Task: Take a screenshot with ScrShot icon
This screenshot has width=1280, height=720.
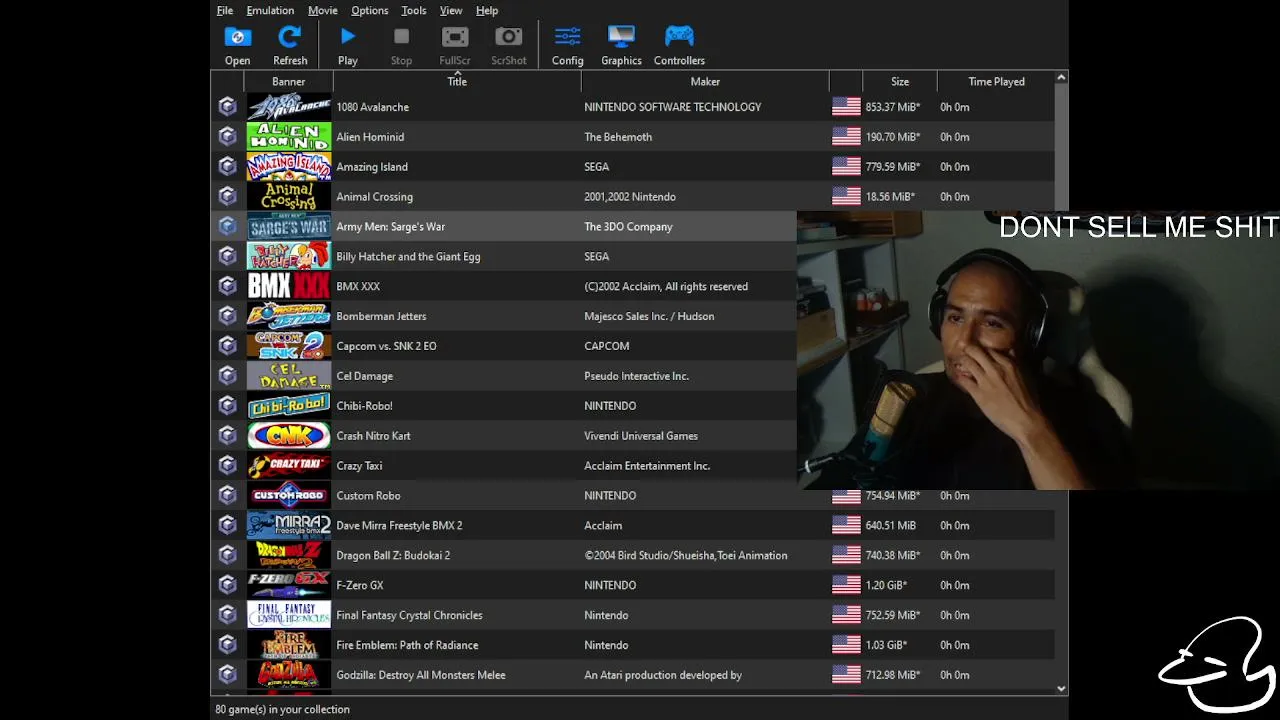Action: click(509, 46)
